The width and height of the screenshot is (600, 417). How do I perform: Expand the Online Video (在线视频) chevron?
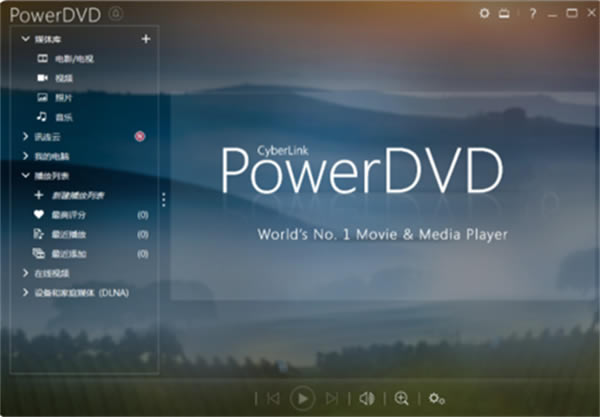[26, 273]
